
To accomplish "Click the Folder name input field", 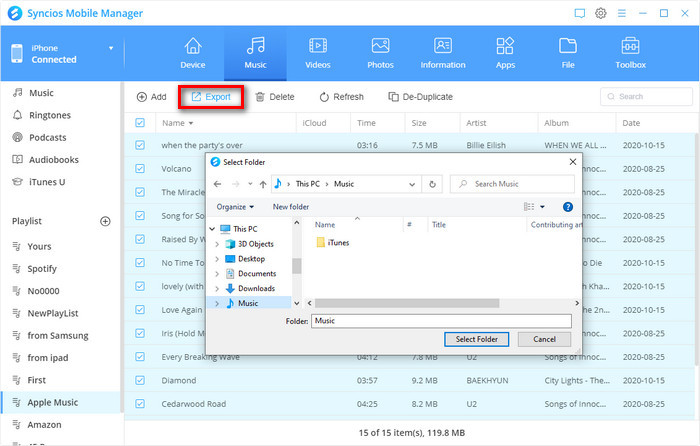I will coord(440,321).
